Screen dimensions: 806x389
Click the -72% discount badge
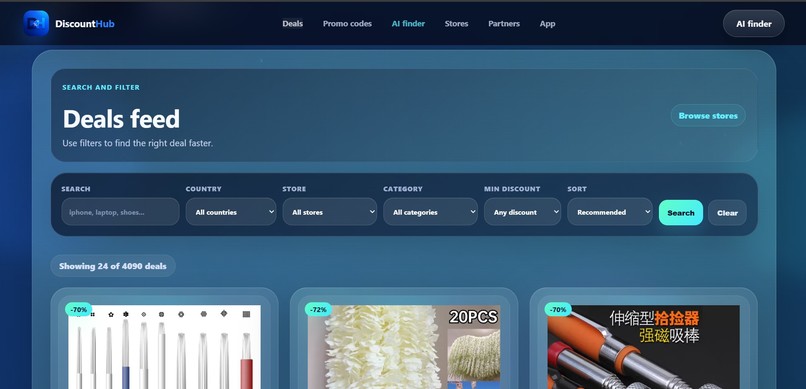pos(318,309)
